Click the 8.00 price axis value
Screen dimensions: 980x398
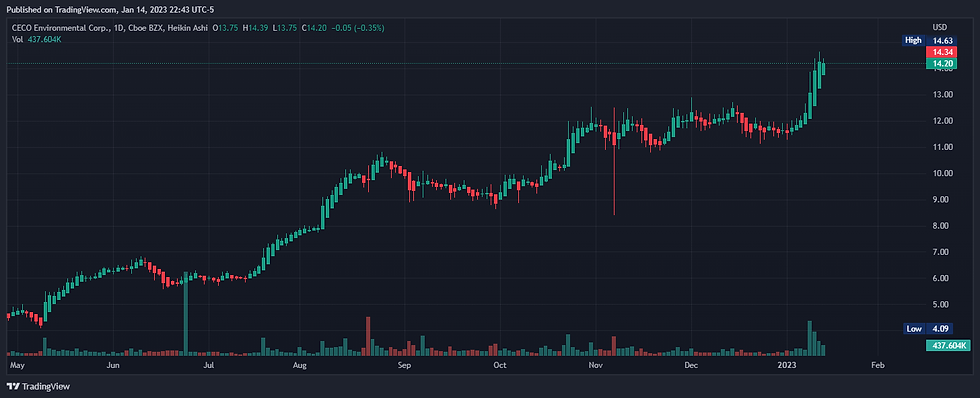(x=942, y=226)
